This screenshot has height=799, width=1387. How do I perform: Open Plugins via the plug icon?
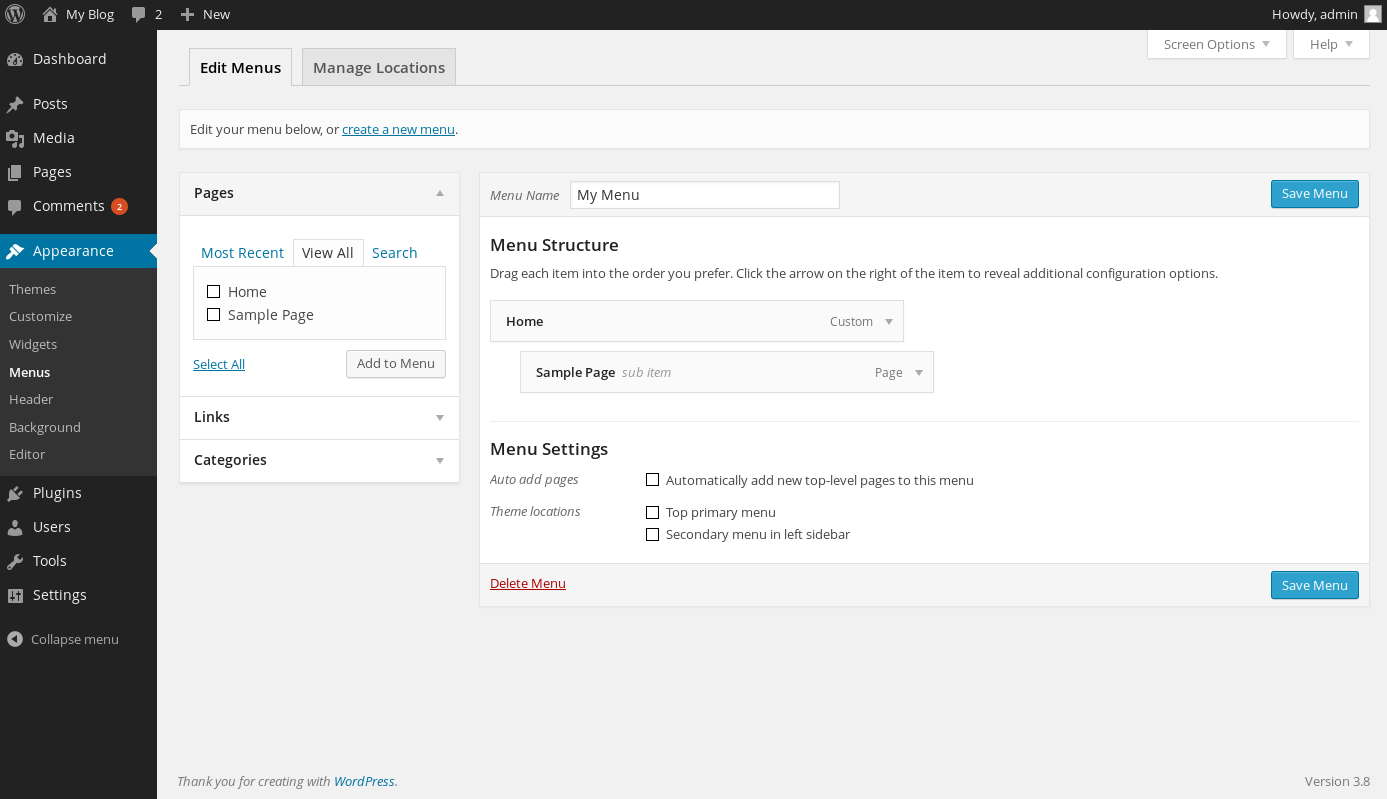(15, 493)
